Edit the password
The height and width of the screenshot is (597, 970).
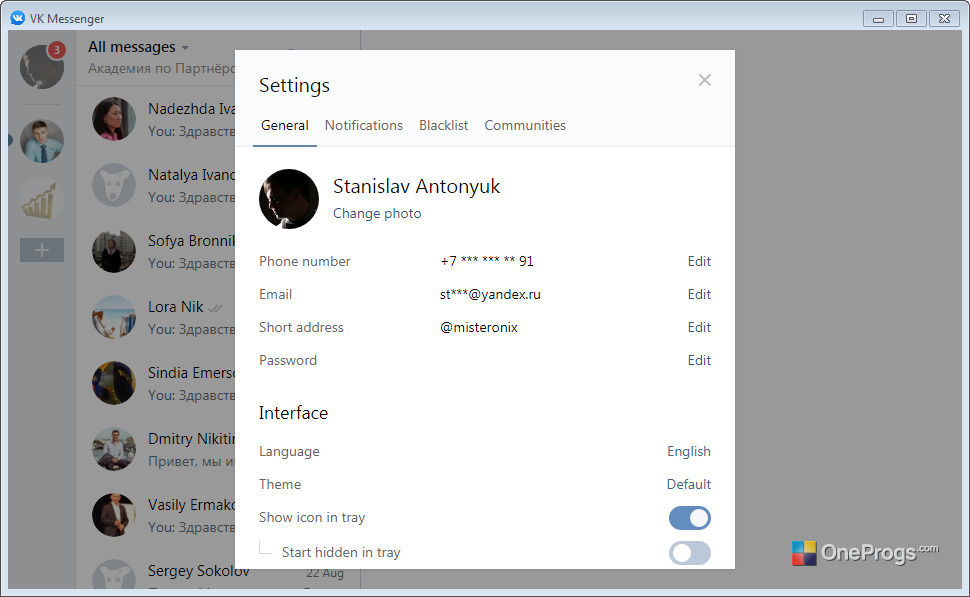(x=699, y=360)
